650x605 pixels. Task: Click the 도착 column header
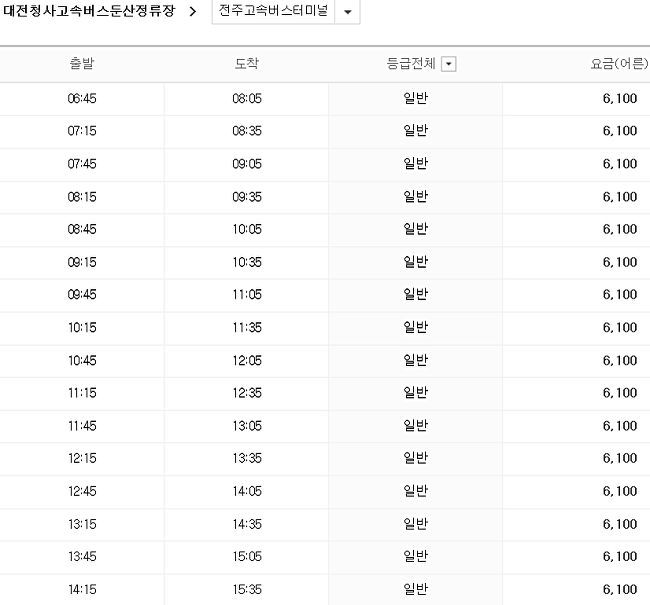tap(247, 63)
